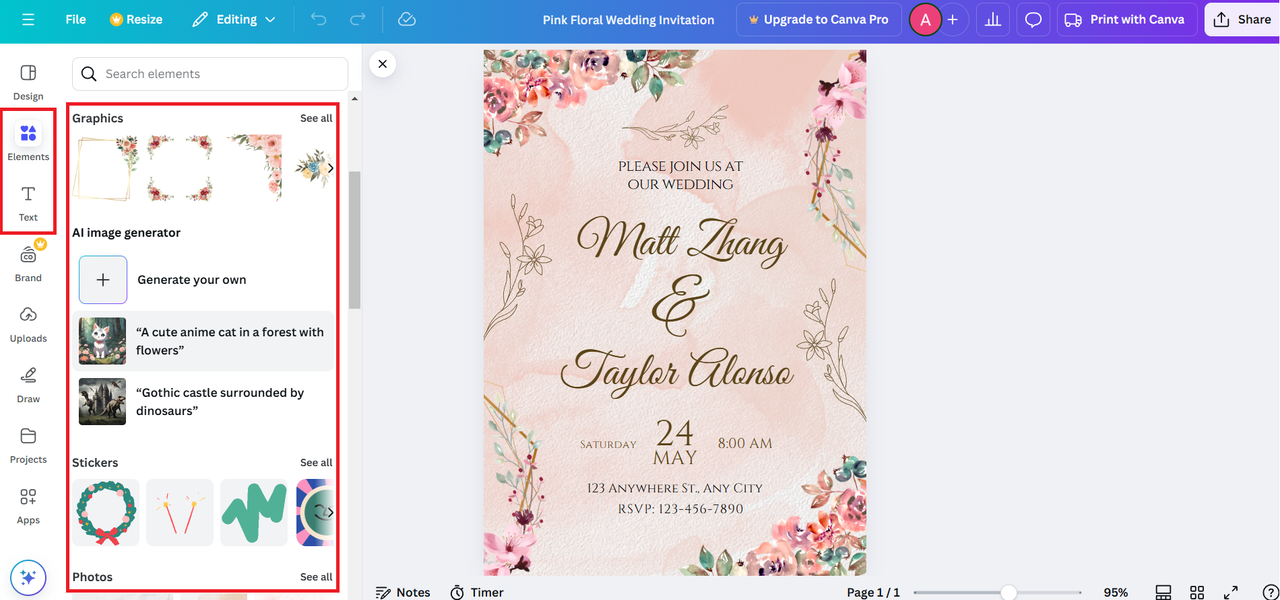The height and width of the screenshot is (600, 1280).
Task: Open the Text tab in sidebar
Action: [x=28, y=203]
